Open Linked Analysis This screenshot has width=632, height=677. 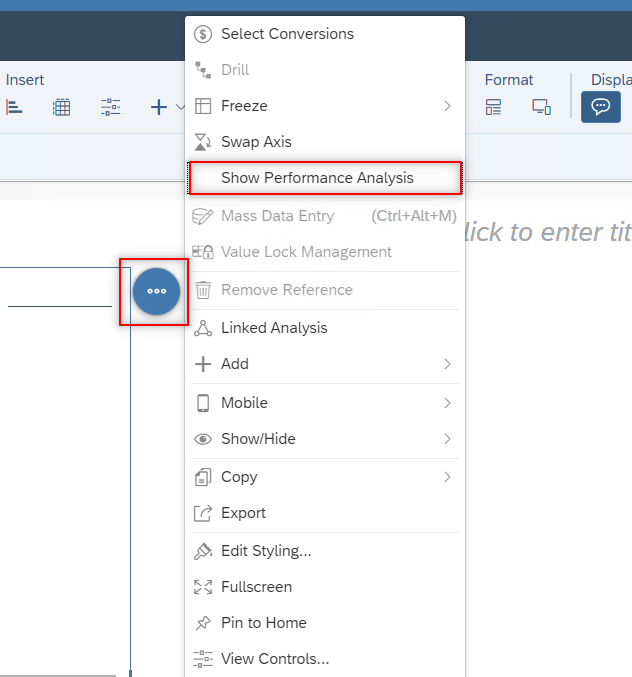click(325, 328)
